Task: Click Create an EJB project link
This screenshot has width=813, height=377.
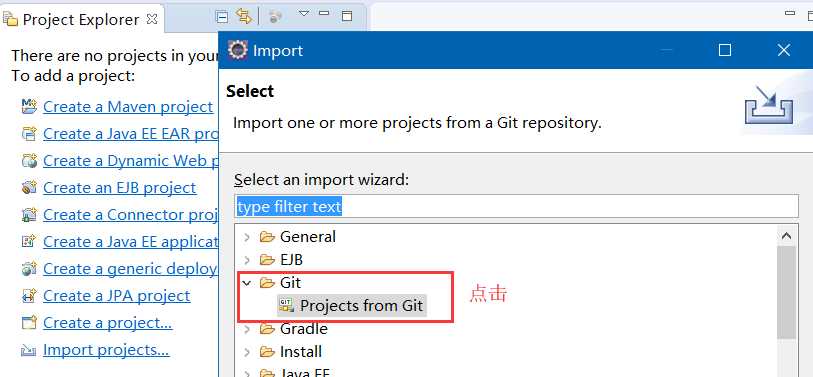Action: point(120,187)
